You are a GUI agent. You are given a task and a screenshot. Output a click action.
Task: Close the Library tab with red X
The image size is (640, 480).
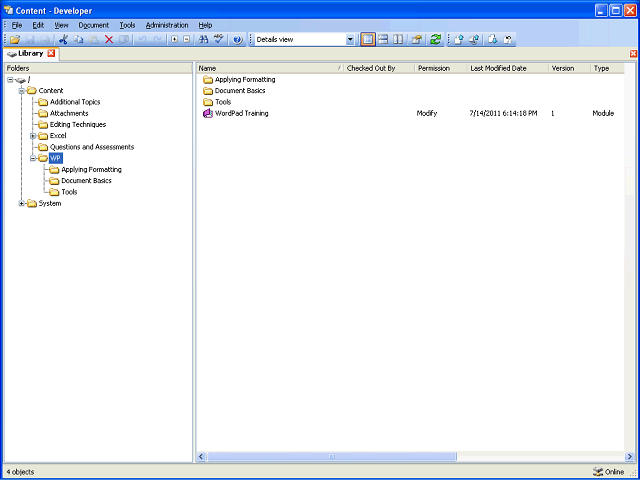click(x=51, y=53)
